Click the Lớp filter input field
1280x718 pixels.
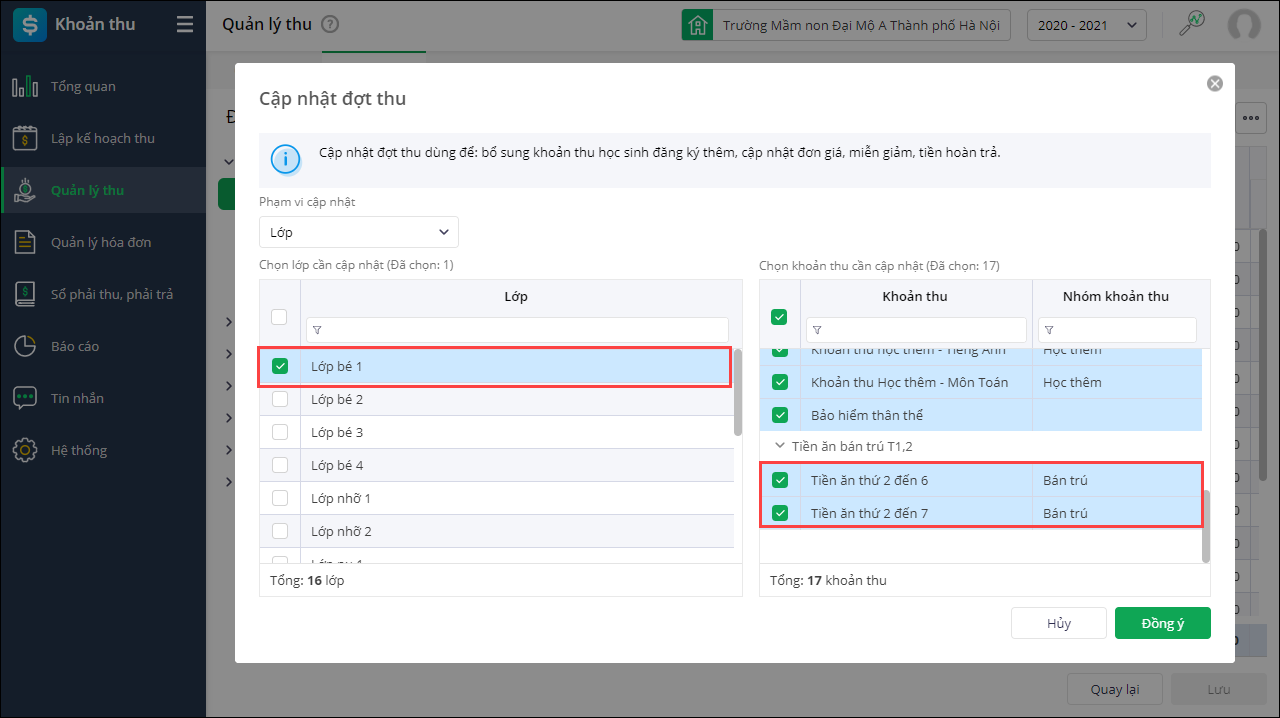click(517, 330)
